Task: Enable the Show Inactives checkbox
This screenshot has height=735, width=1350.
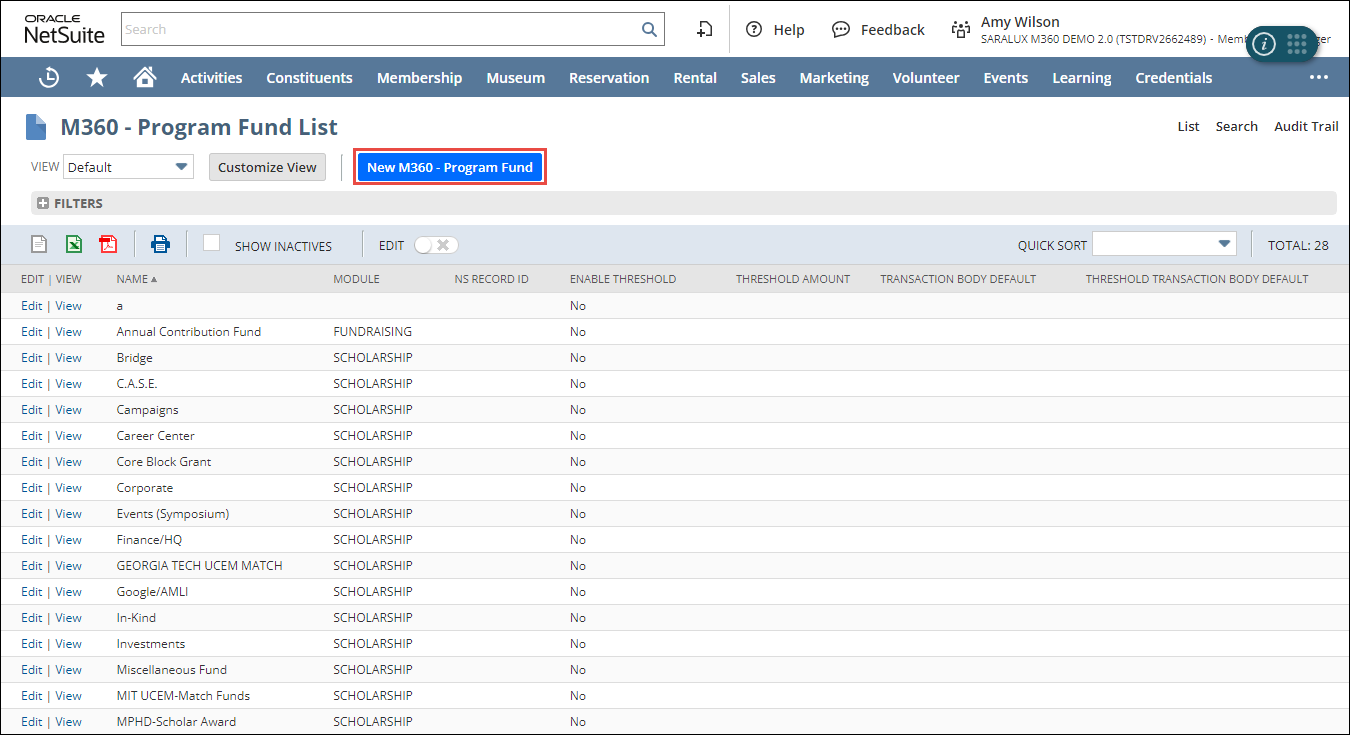Action: [212, 243]
